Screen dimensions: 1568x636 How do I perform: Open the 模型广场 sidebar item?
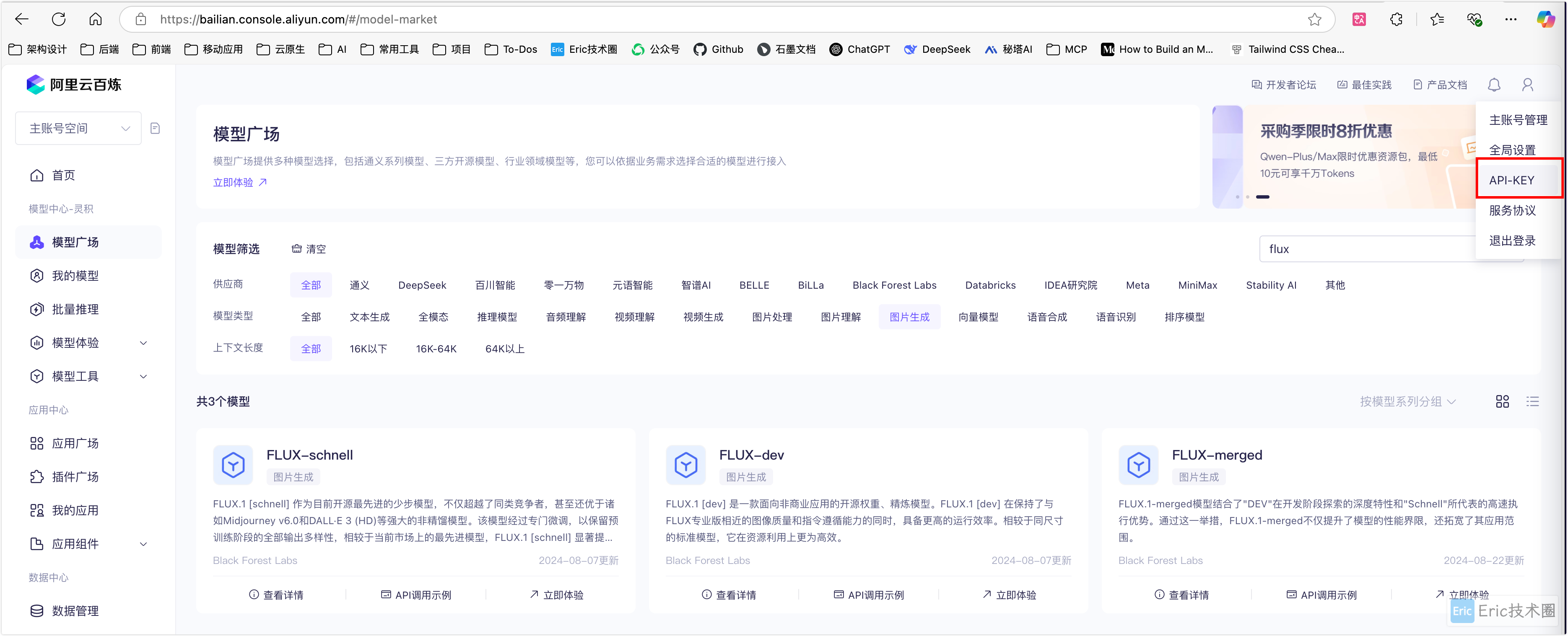pyautogui.click(x=89, y=242)
